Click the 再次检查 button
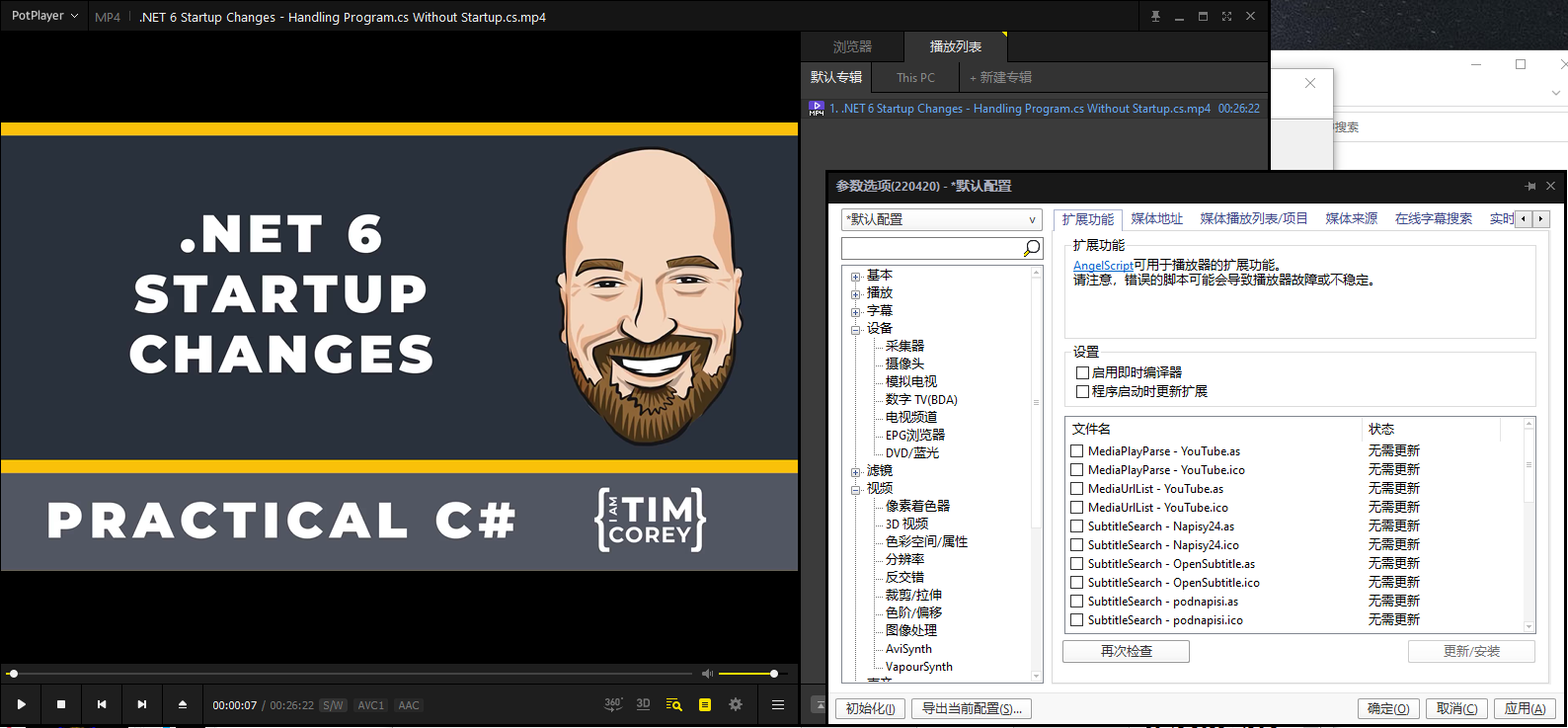Image resolution: width=1568 pixels, height=728 pixels. (x=1126, y=652)
